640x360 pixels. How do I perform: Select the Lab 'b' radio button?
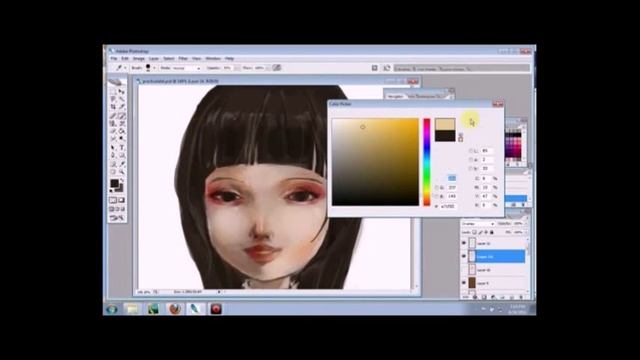[471, 168]
